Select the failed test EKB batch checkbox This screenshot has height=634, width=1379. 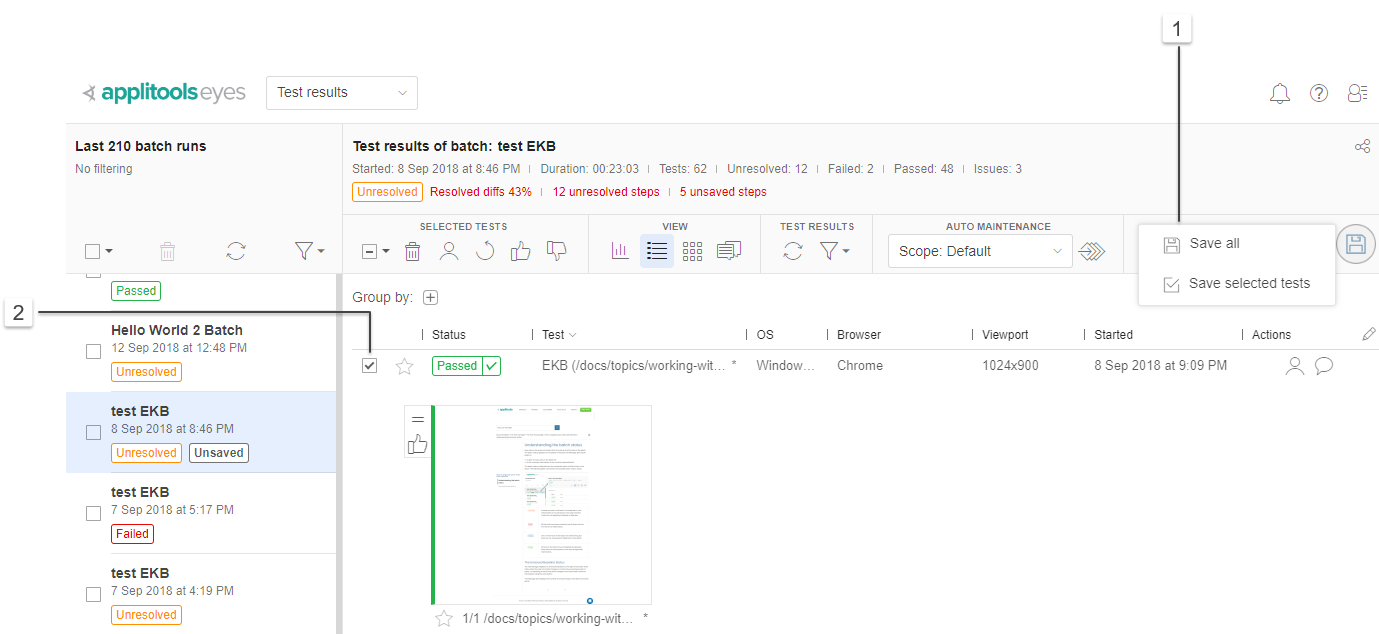(93, 513)
